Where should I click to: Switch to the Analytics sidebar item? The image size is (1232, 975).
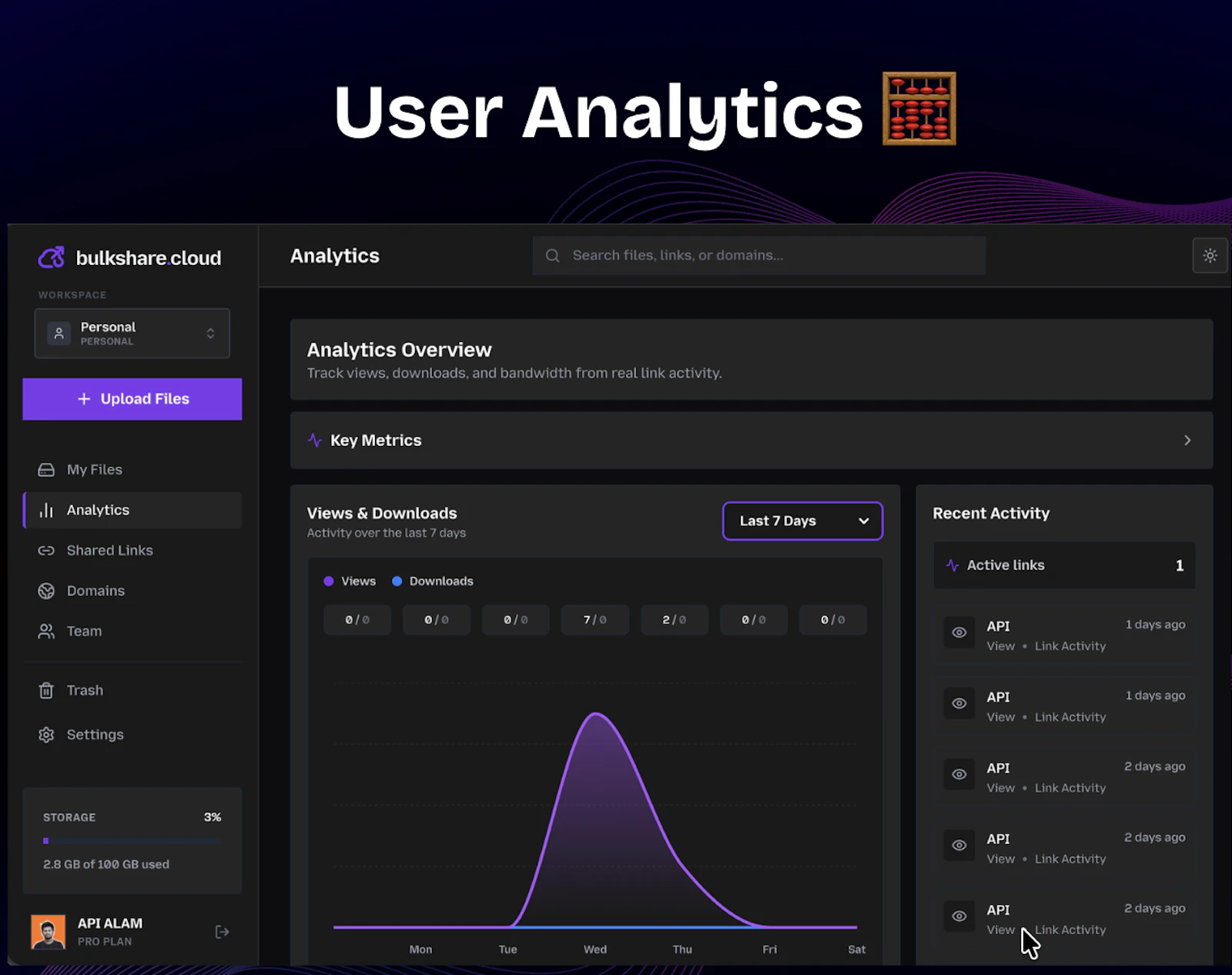tap(97, 510)
